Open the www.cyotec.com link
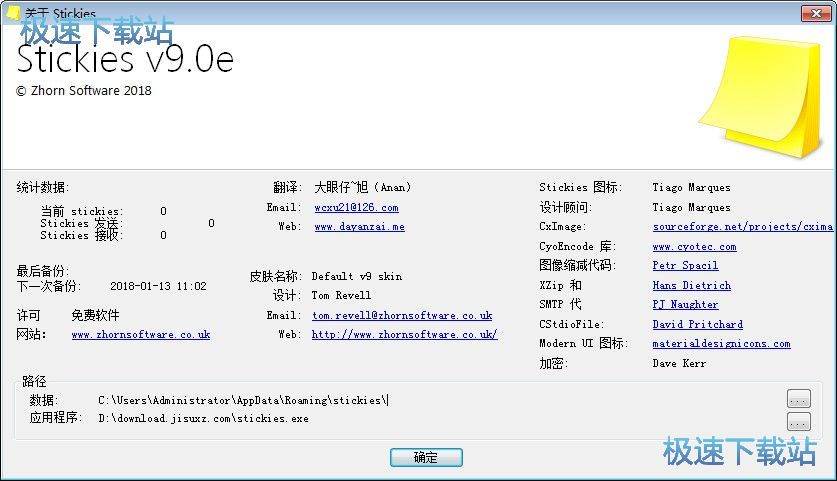Image resolution: width=837 pixels, height=481 pixels. tap(694, 247)
